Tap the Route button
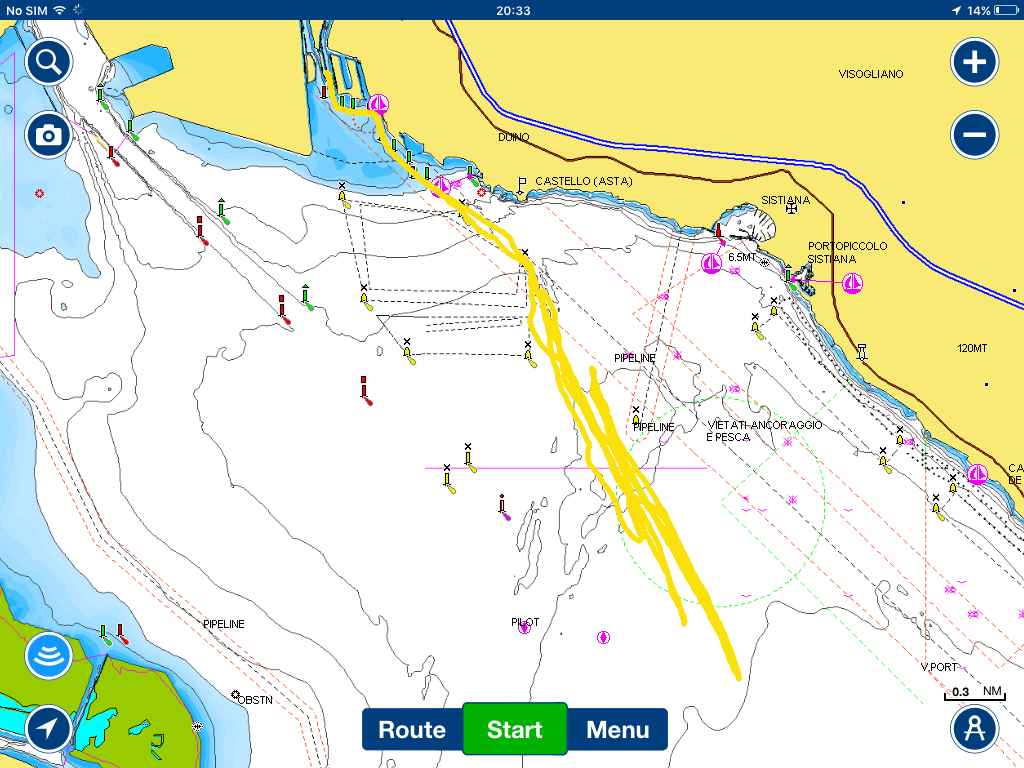Viewport: 1024px width, 768px height. 412,729
